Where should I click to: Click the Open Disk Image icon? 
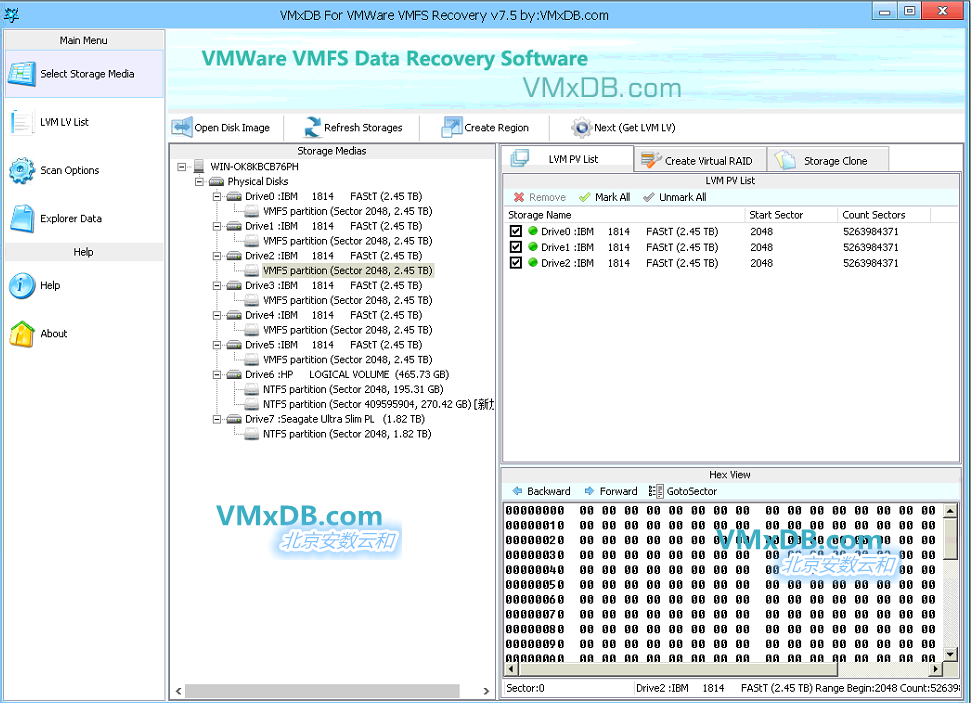(181, 127)
